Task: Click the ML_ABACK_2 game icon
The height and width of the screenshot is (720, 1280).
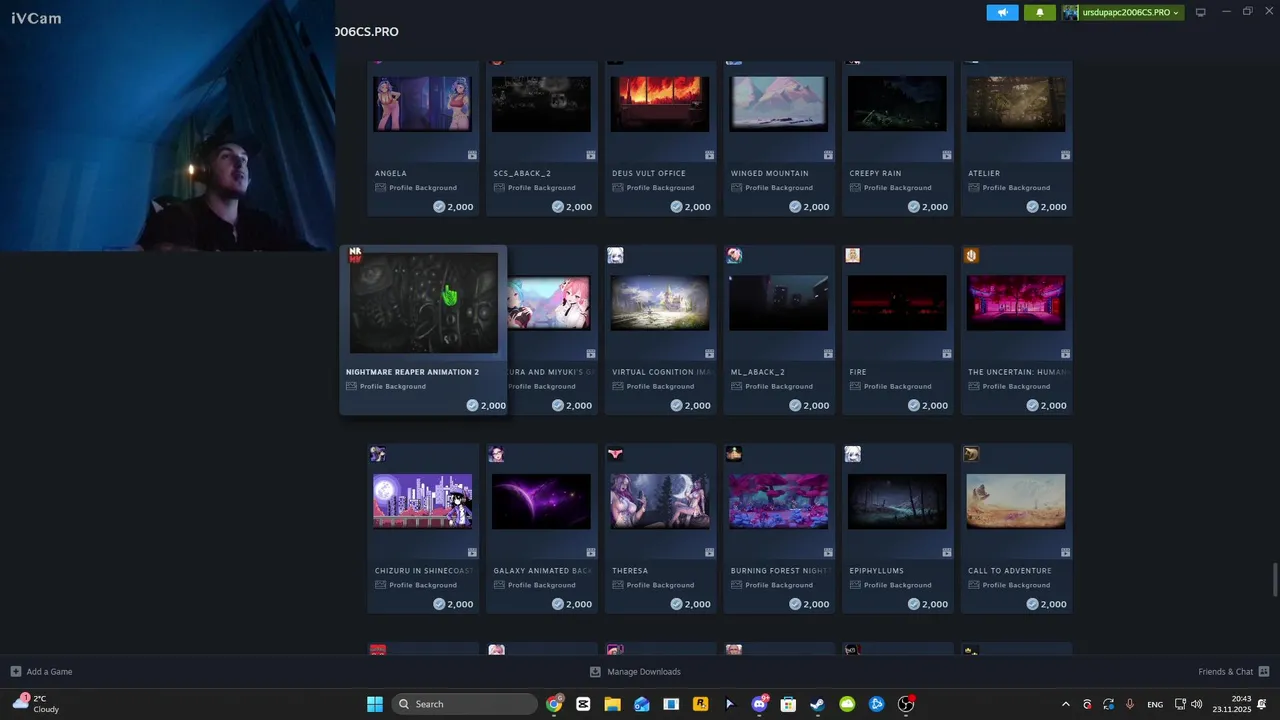Action: coord(734,256)
